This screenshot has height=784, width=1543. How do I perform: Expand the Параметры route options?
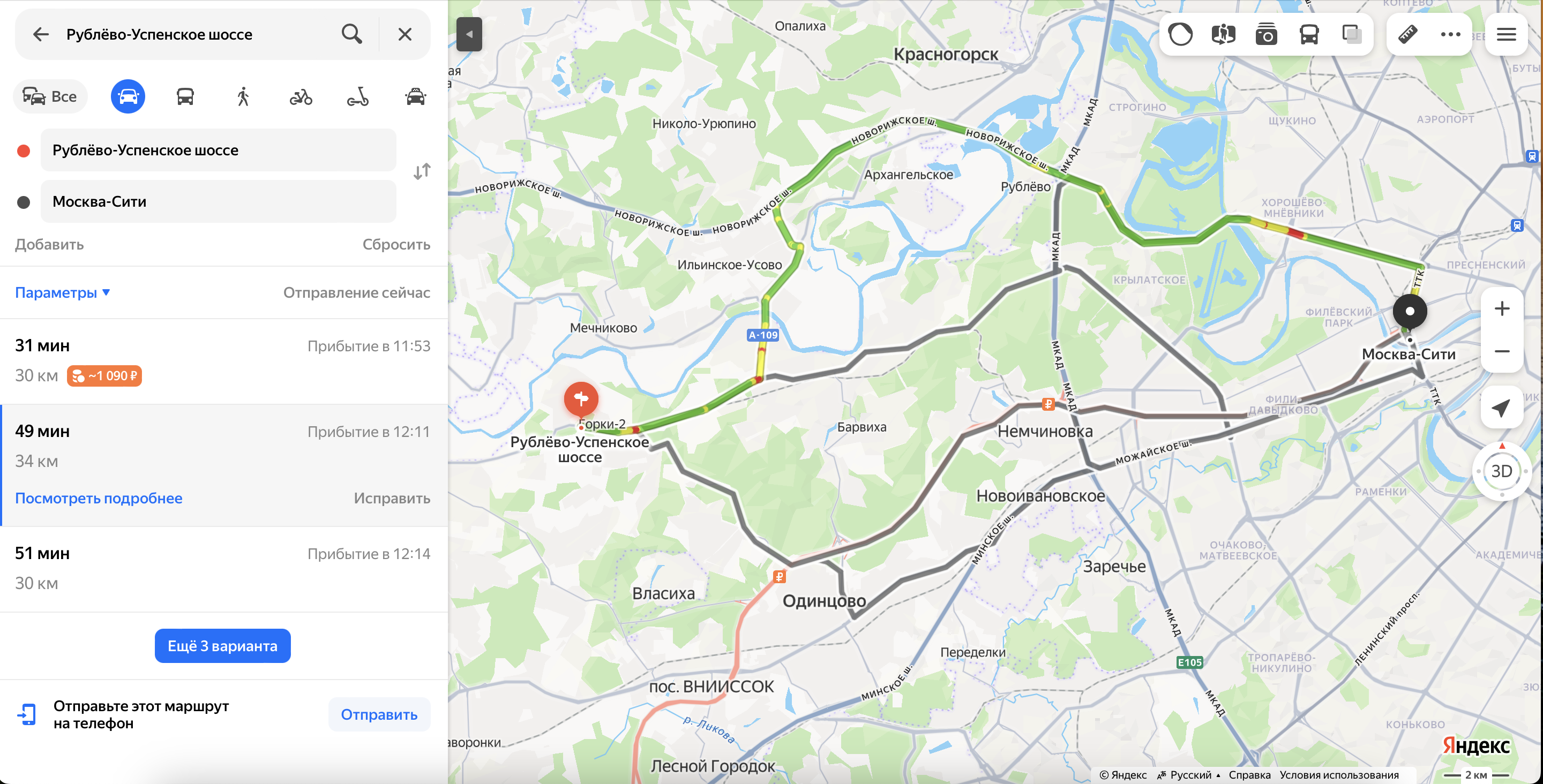tap(62, 292)
